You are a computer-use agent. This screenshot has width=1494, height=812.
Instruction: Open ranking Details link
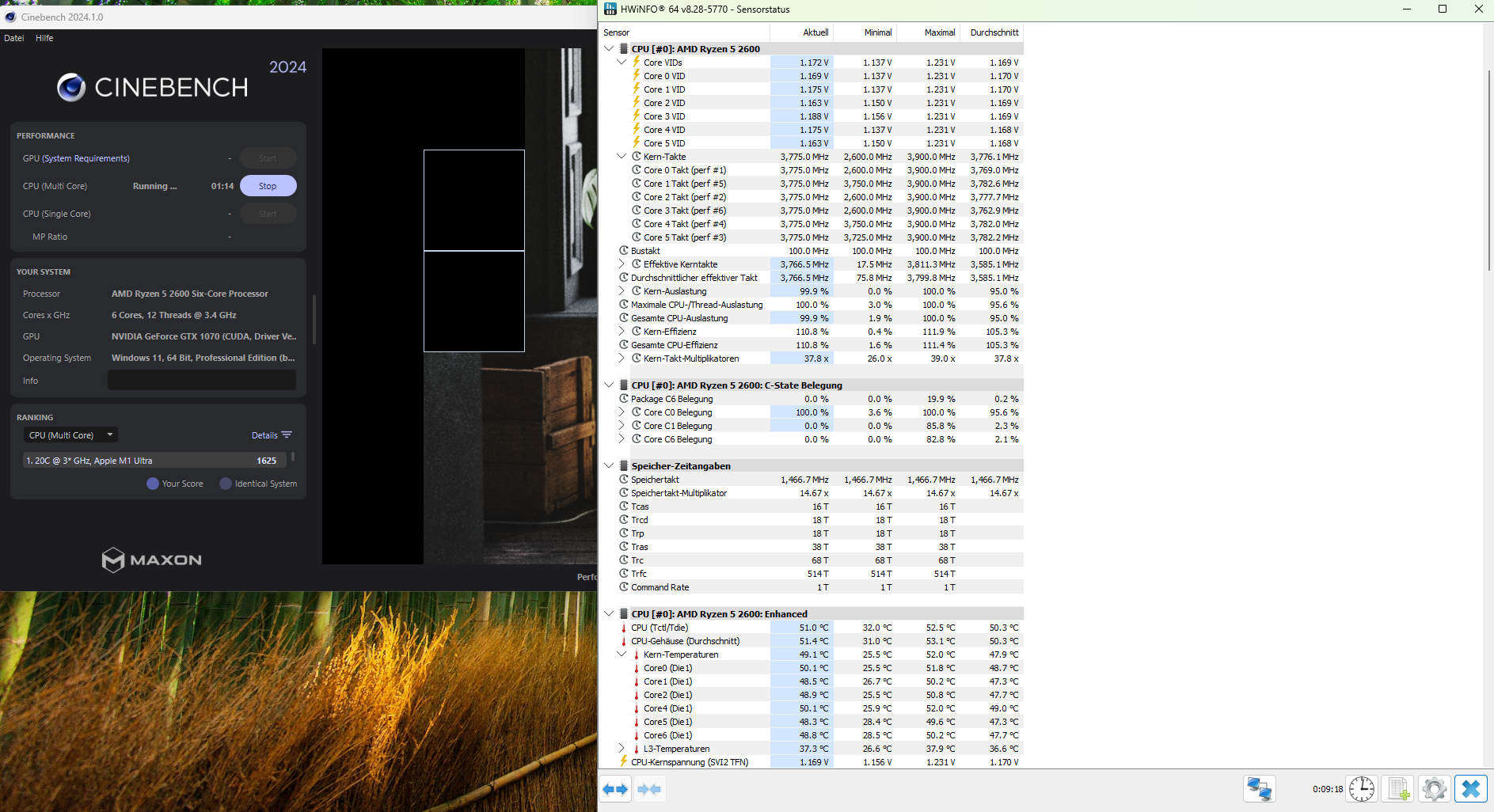[x=264, y=435]
